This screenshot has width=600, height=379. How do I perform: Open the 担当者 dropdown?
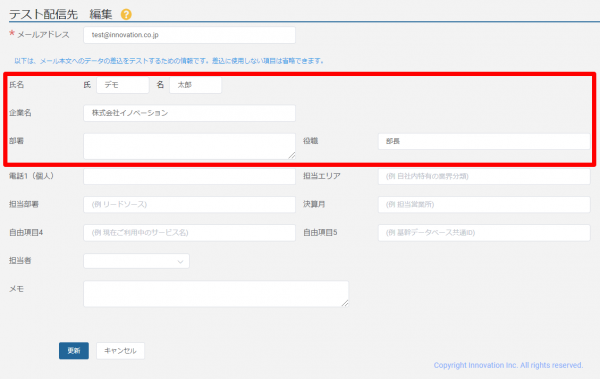point(136,261)
